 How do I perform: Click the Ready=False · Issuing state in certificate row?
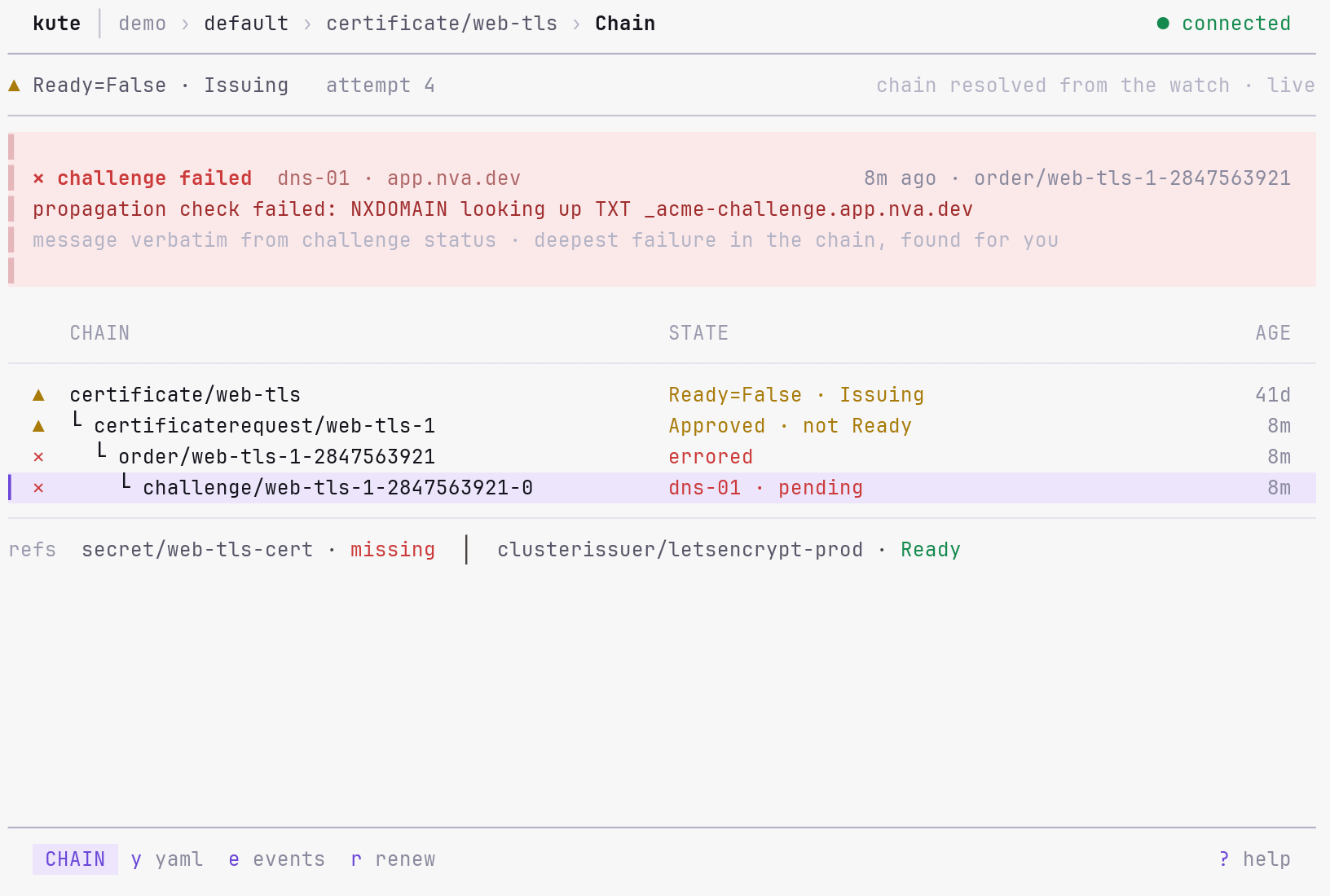tap(796, 395)
